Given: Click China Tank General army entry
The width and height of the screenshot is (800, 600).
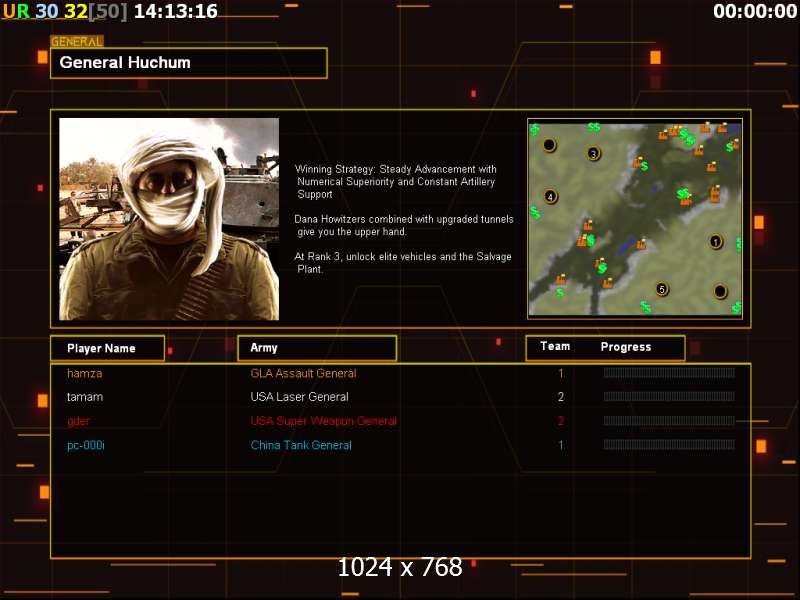Looking at the screenshot, I should 301,445.
